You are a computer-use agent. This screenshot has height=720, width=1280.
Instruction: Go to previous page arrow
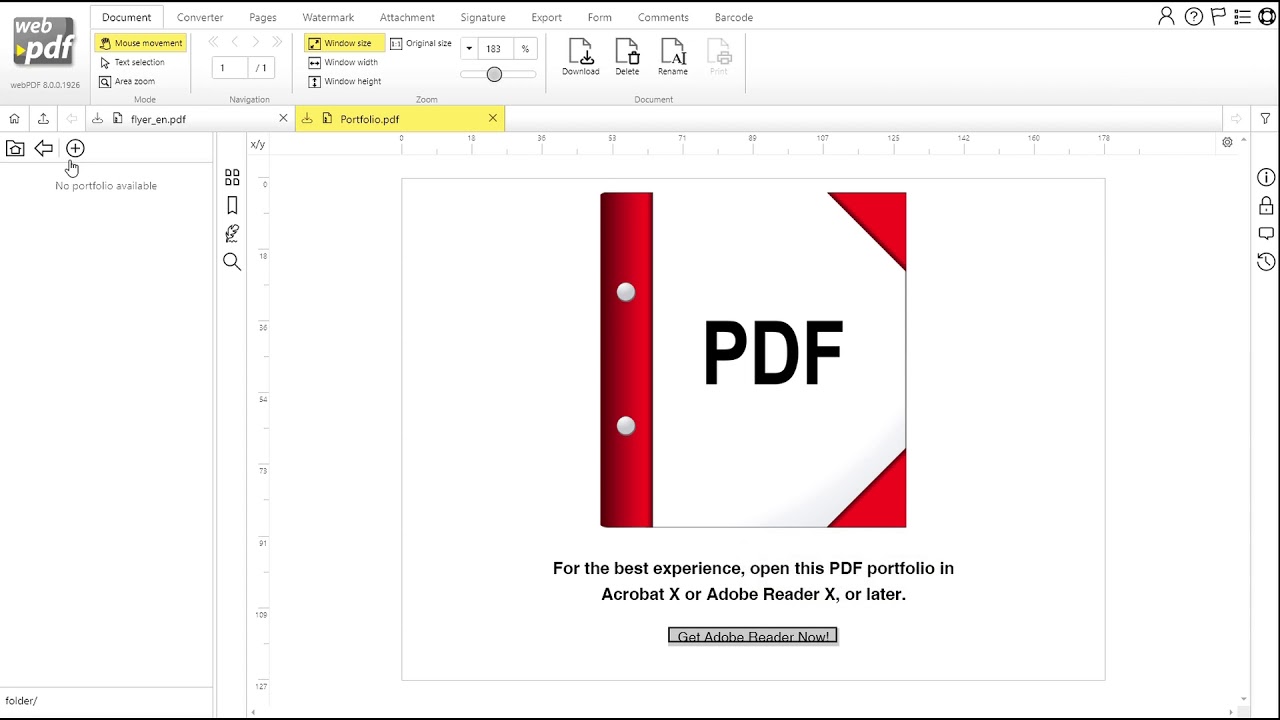(x=235, y=42)
